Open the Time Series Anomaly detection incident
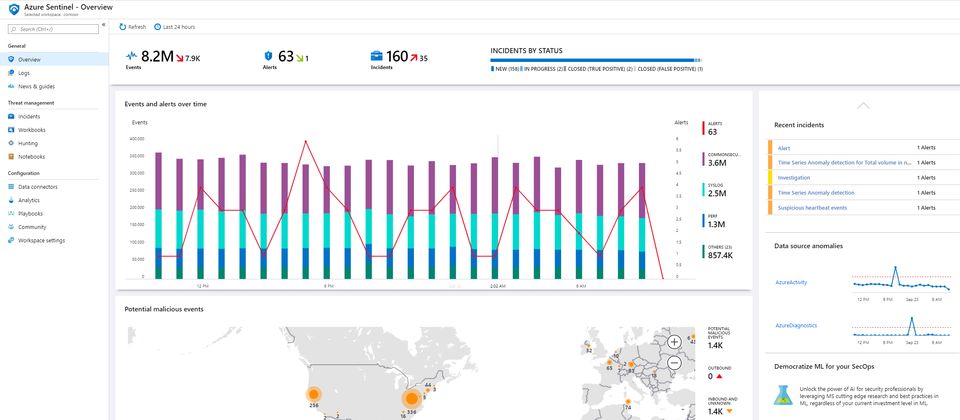Image resolution: width=960 pixels, height=420 pixels. click(816, 193)
